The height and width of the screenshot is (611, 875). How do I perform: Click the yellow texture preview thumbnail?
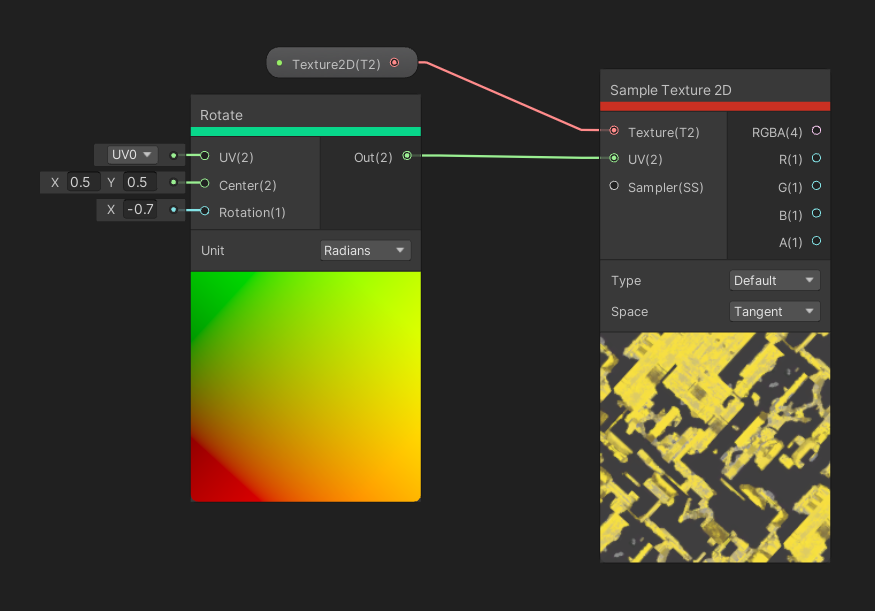(x=715, y=447)
